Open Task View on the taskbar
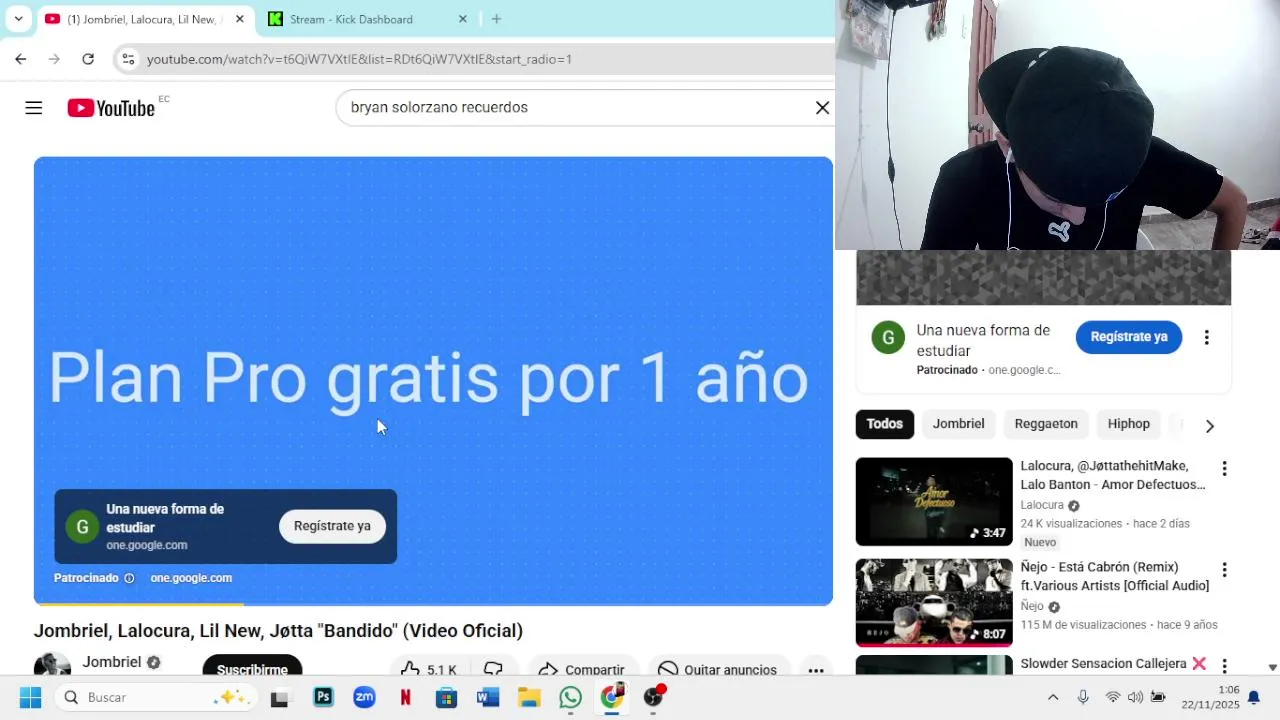Screen dimensions: 1280x720 pyautogui.click(x=280, y=697)
